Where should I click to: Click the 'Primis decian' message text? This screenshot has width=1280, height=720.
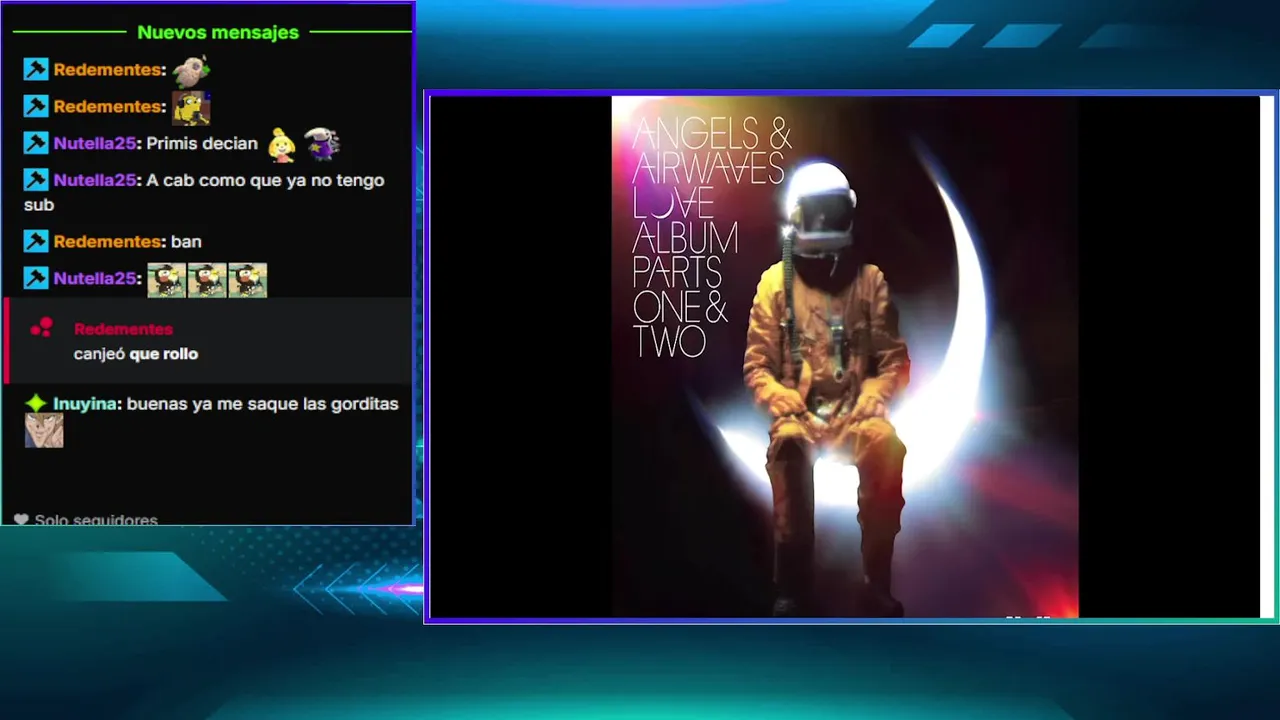(x=202, y=143)
